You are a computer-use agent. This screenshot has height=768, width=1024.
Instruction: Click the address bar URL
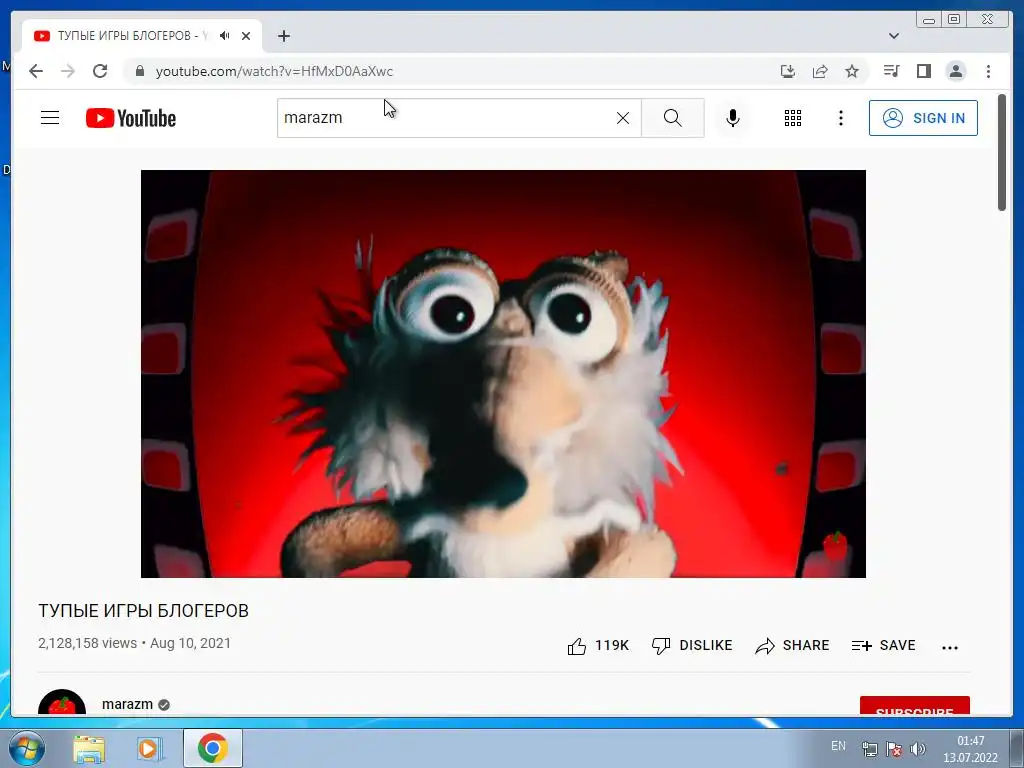(x=274, y=71)
